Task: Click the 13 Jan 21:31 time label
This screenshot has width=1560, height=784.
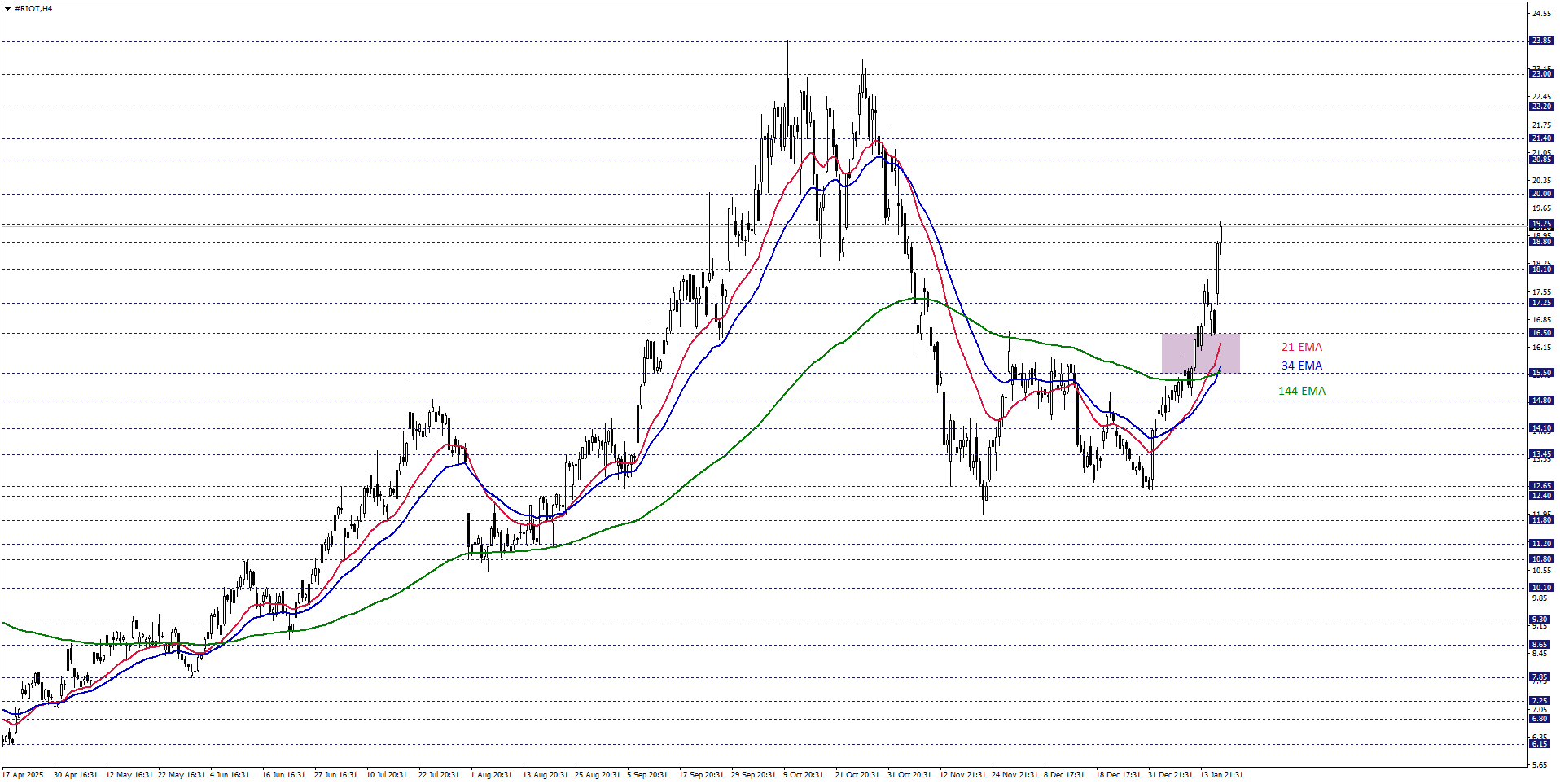Action: (1221, 775)
